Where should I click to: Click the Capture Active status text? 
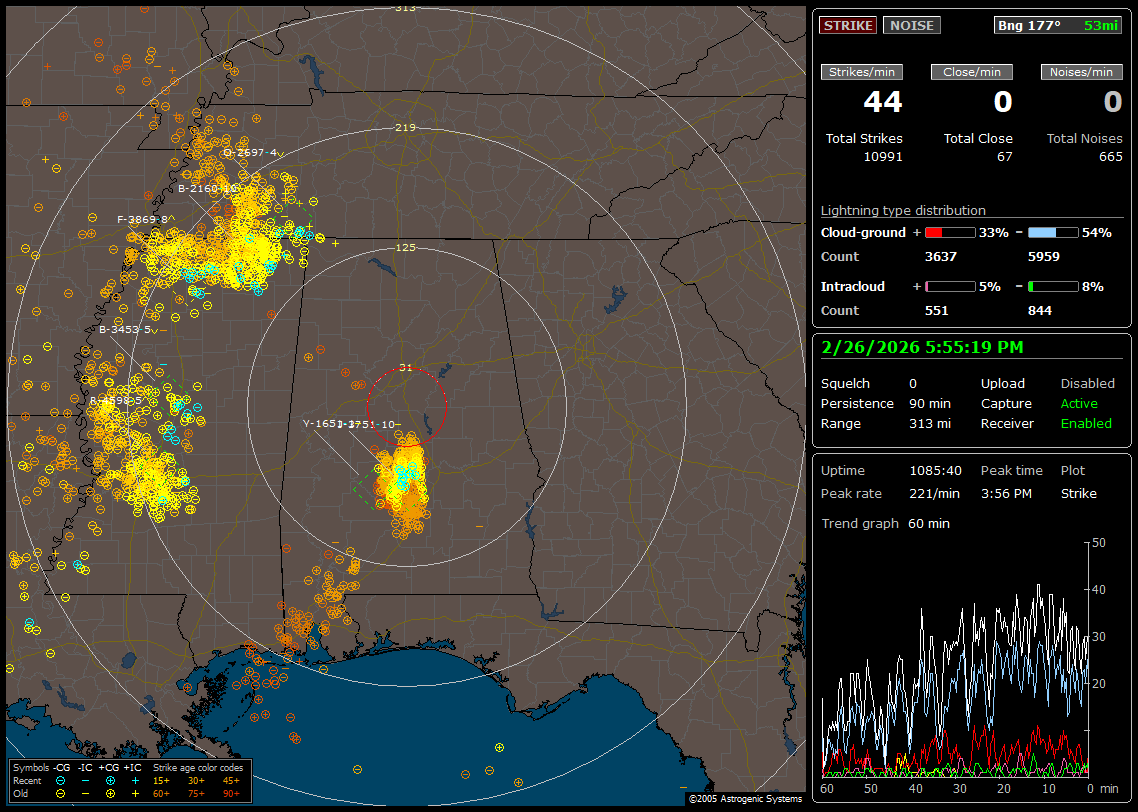[1079, 403]
